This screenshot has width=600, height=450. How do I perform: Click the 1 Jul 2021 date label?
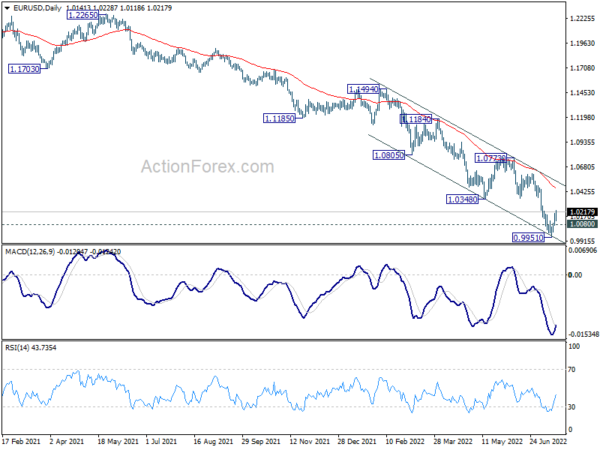click(x=162, y=442)
